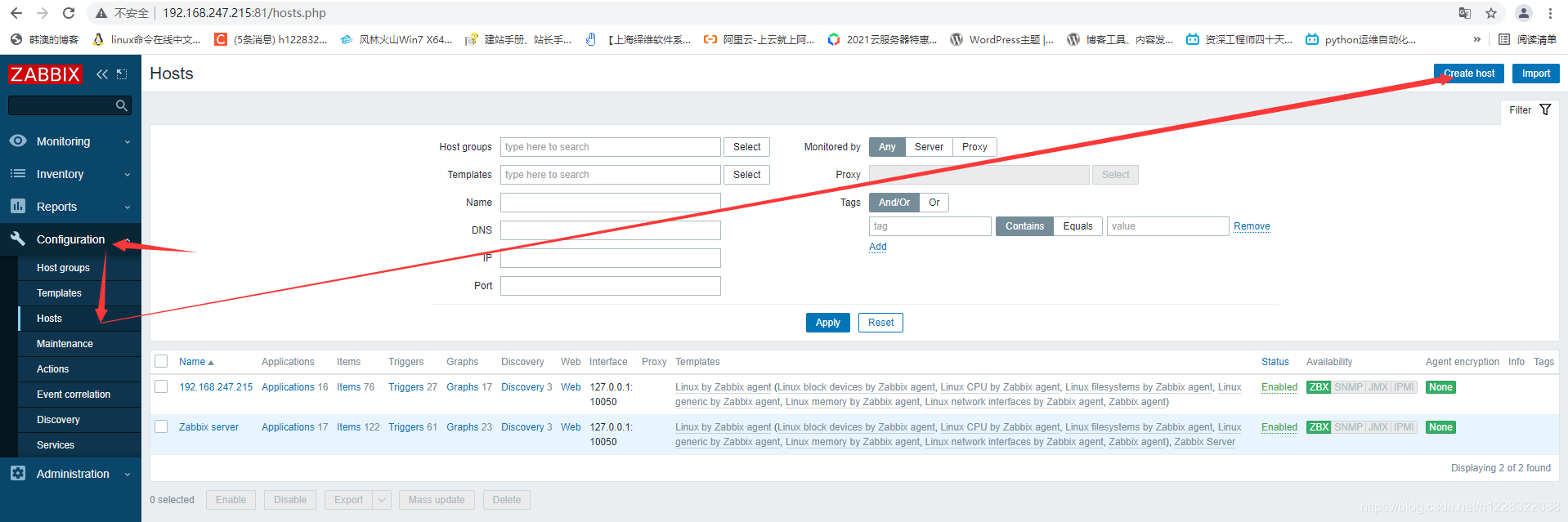This screenshot has width=1568, height=522.
Task: Click the Inventory list icon
Action: 18,174
